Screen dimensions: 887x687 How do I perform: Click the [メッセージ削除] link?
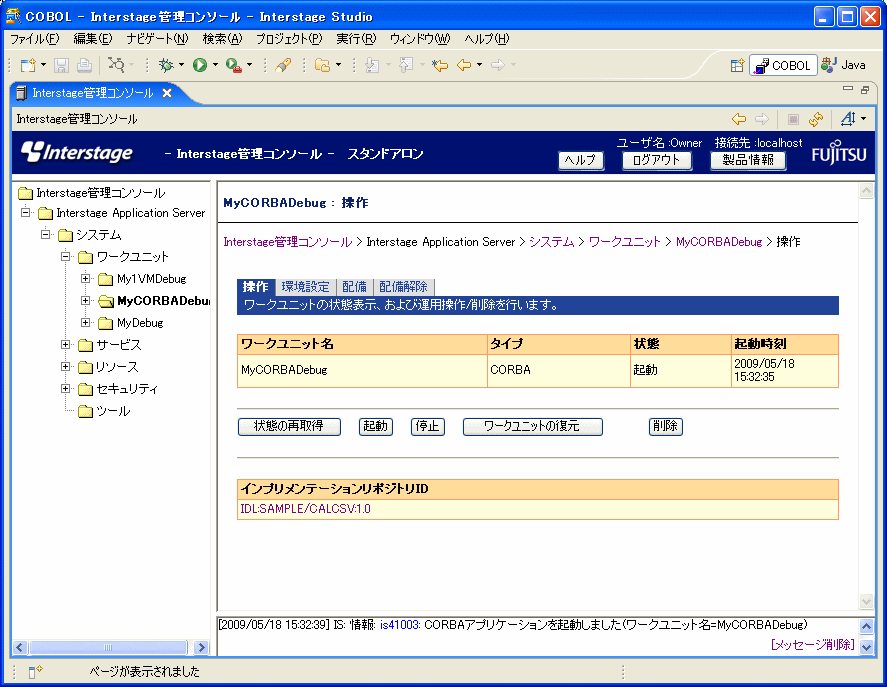[x=813, y=645]
